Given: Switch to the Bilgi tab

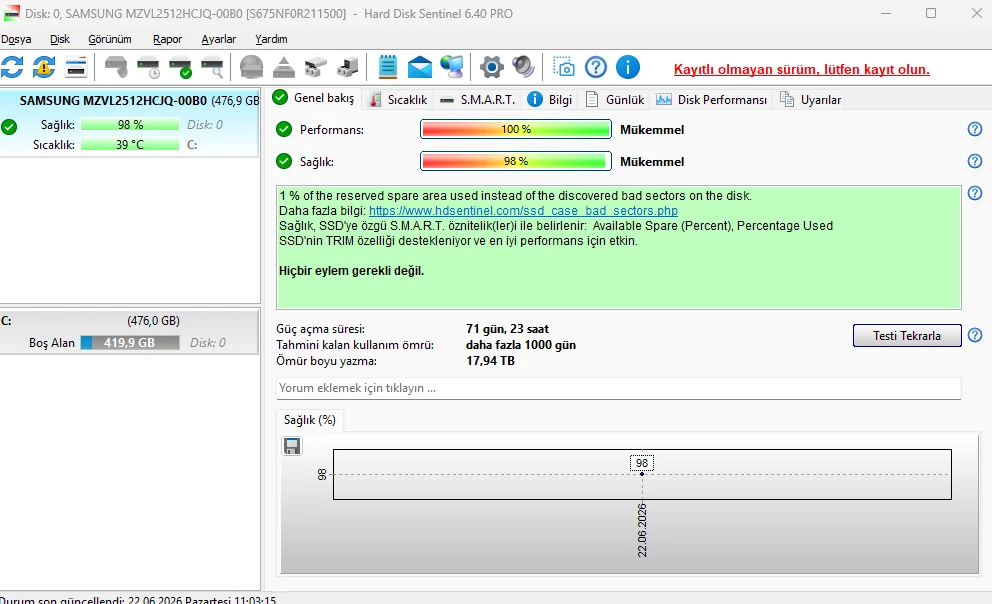Looking at the screenshot, I should point(550,100).
